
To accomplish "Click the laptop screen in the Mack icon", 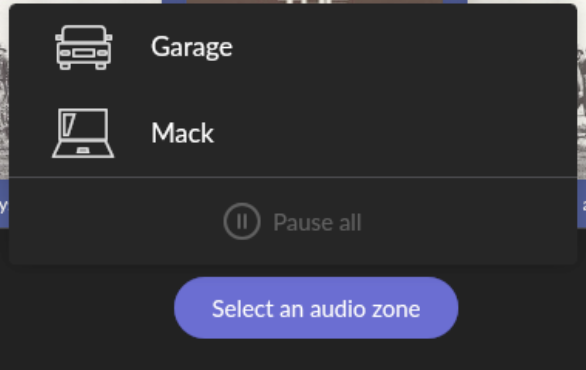I will point(83,125).
